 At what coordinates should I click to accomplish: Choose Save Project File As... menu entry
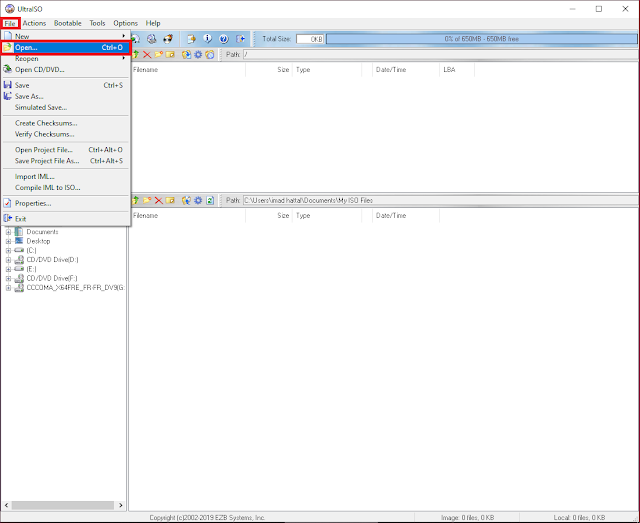pos(65,161)
